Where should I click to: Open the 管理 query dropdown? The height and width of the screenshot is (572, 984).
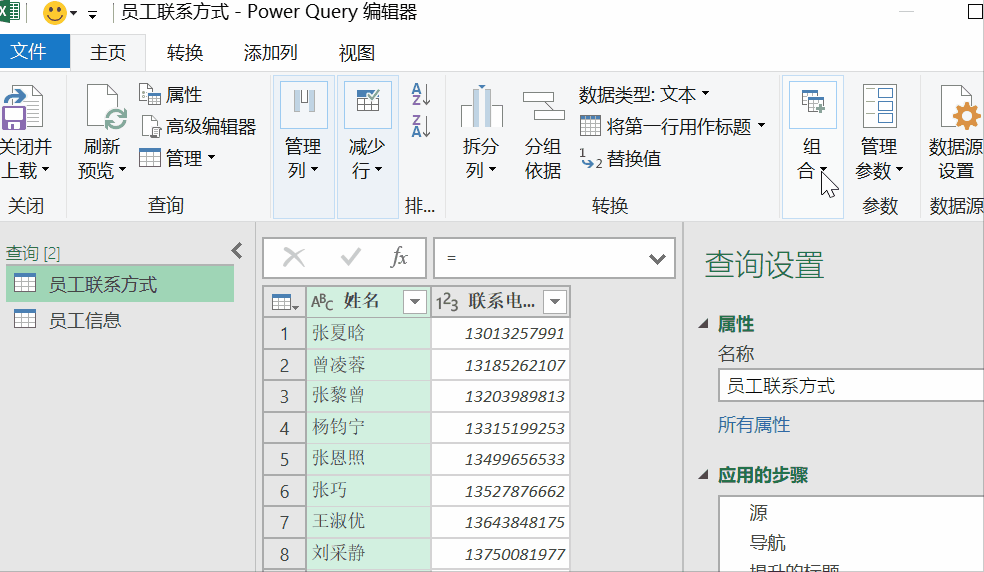coord(177,158)
